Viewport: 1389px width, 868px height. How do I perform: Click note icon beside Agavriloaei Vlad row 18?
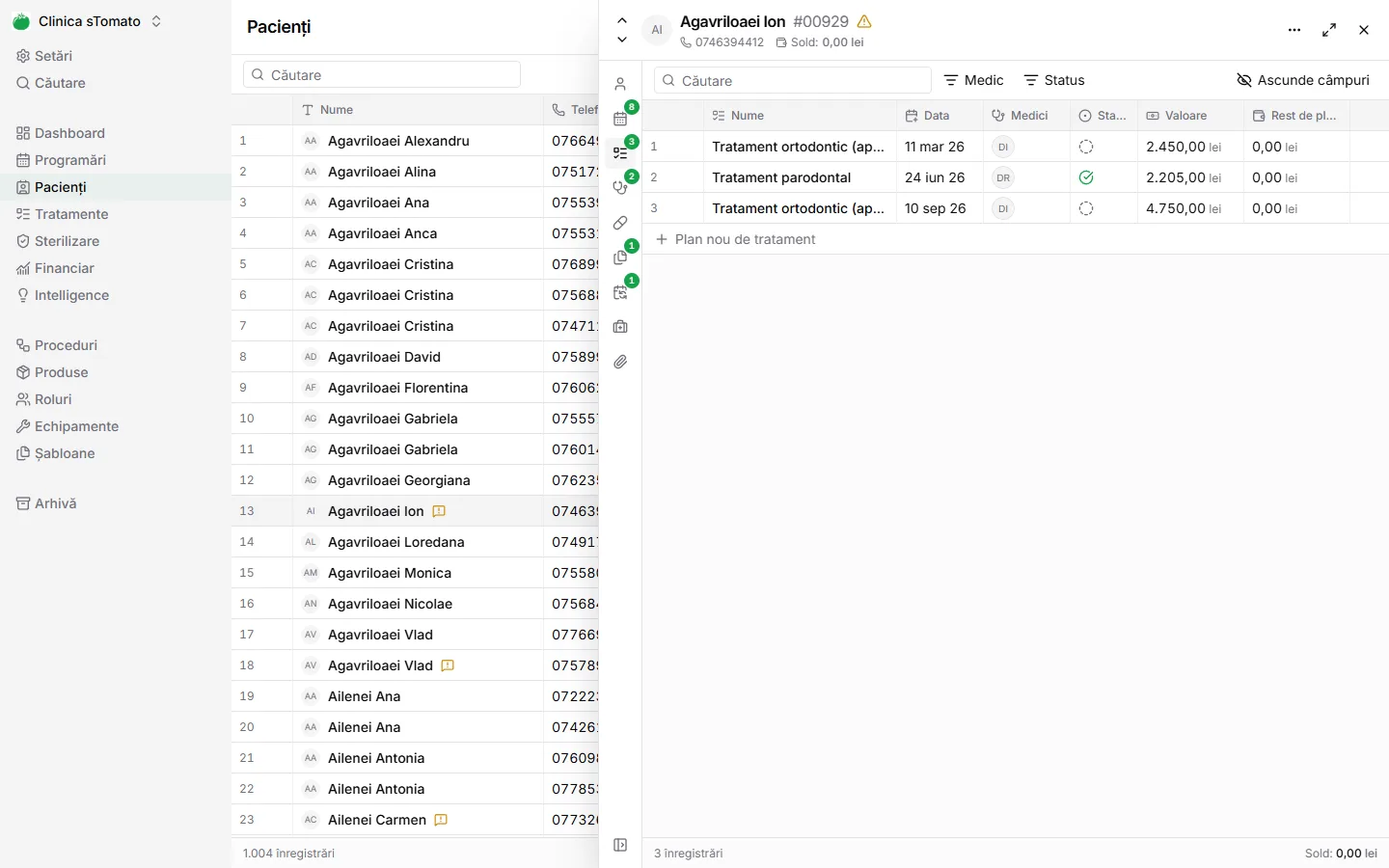(448, 665)
